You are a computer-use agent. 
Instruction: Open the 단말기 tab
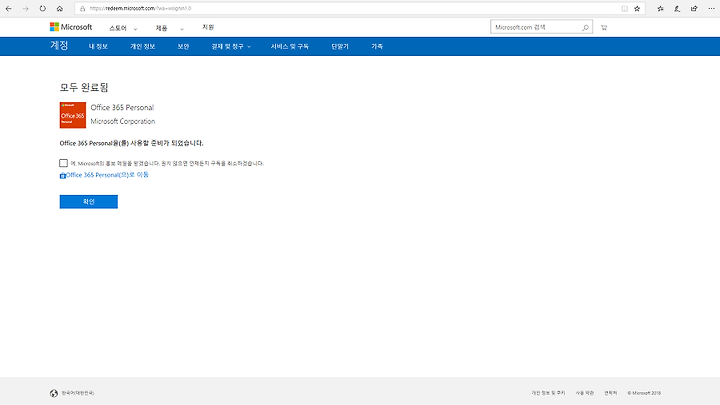tap(340, 46)
